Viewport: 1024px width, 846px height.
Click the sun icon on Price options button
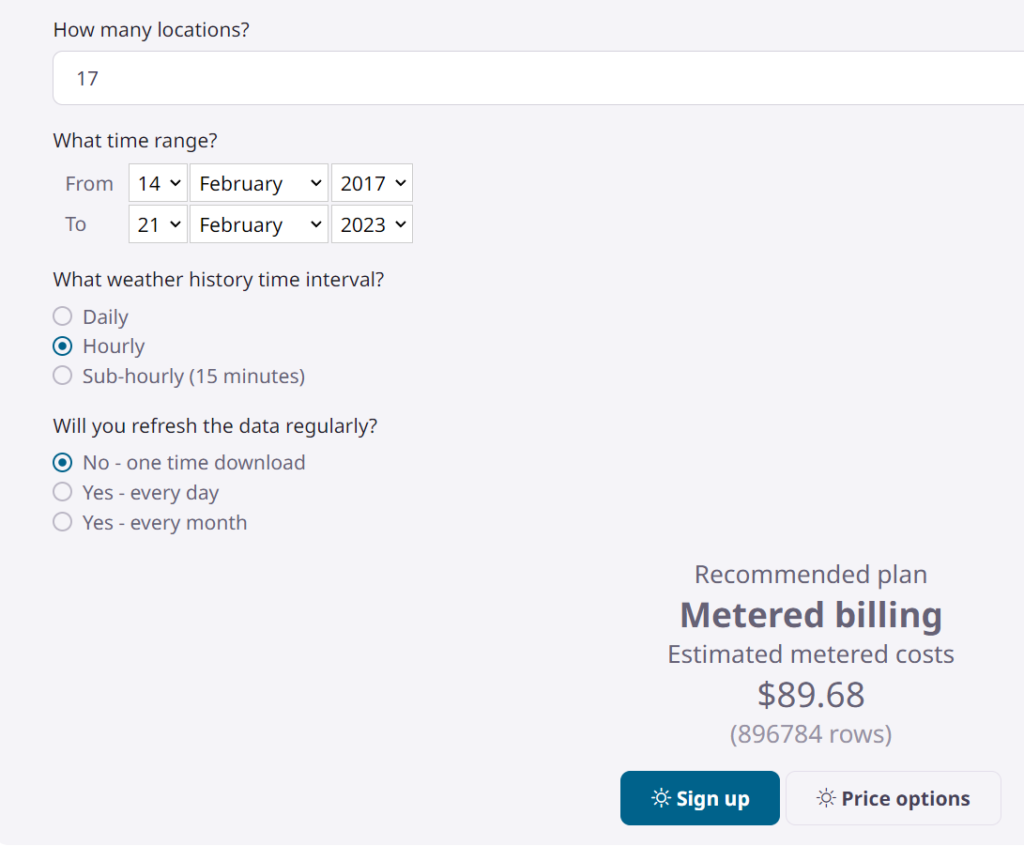coord(824,798)
